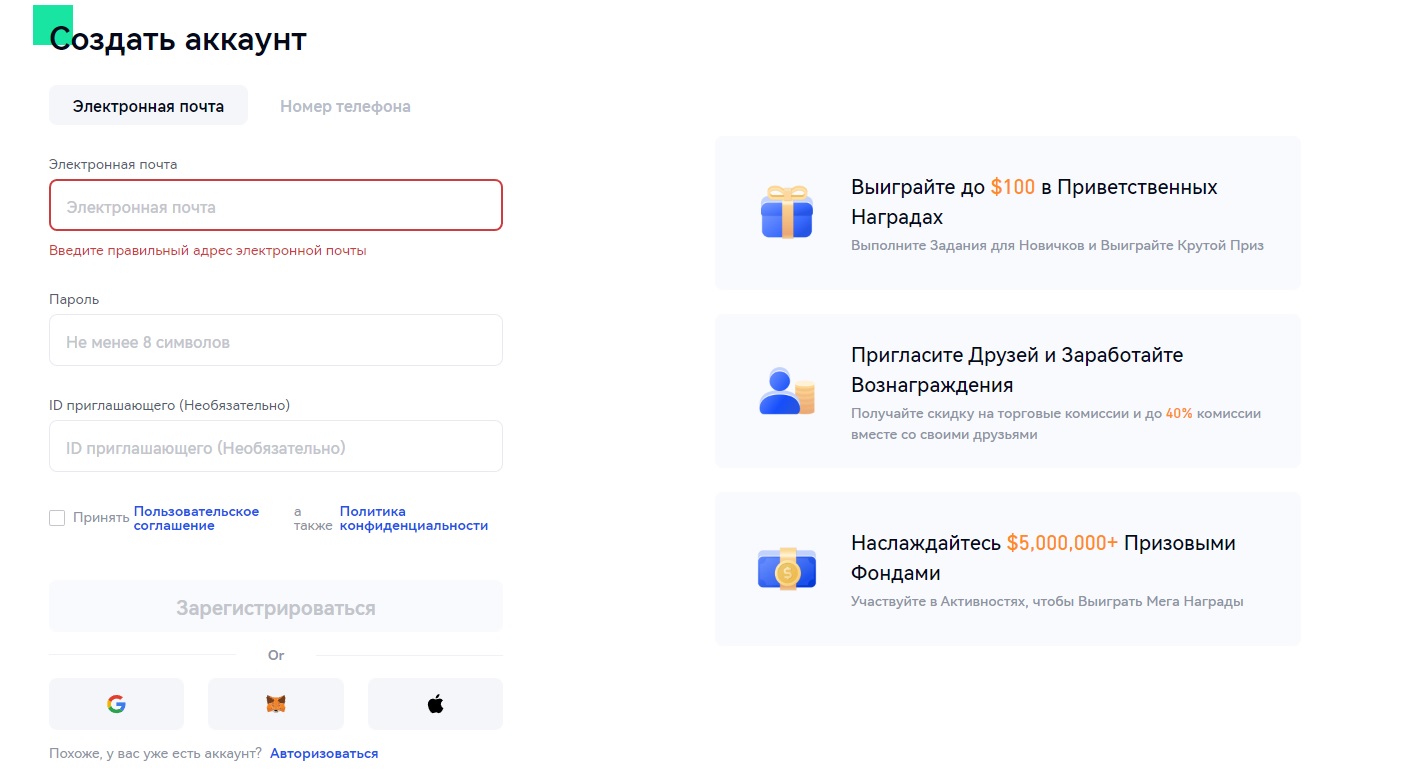This screenshot has height=769, width=1401.
Task: Click the Пароль input field
Action: (275, 341)
